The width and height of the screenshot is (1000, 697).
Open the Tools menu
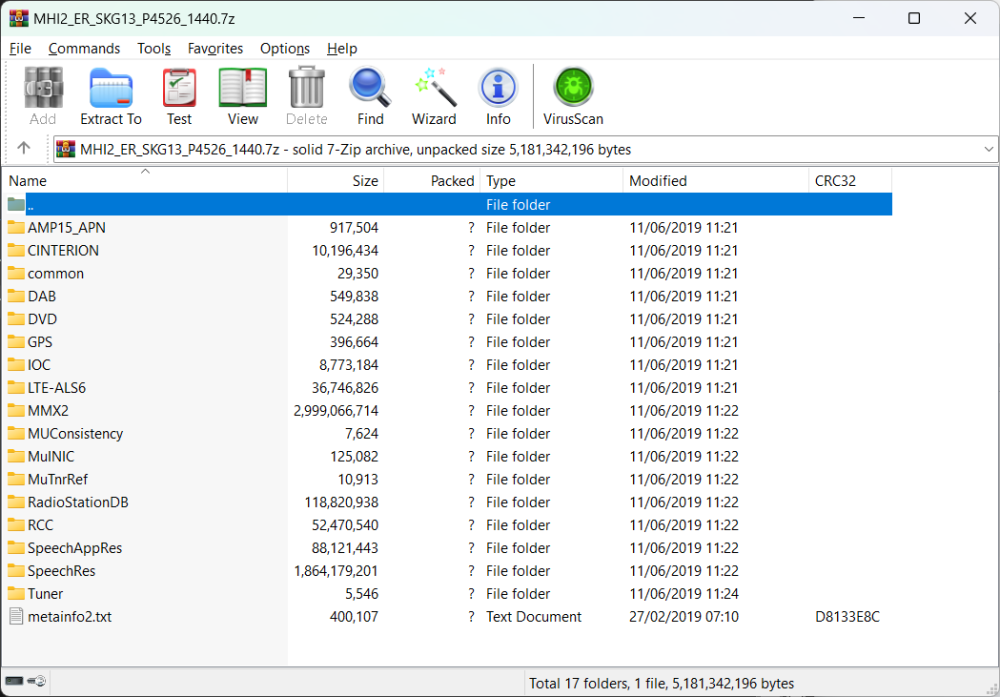pos(154,48)
